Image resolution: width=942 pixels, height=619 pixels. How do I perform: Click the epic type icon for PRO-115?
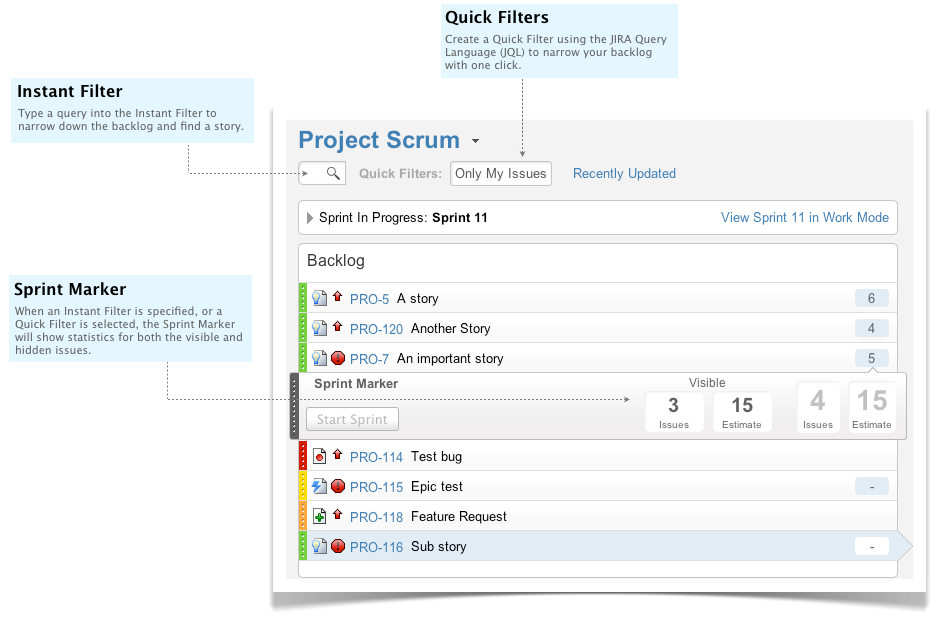pos(320,487)
